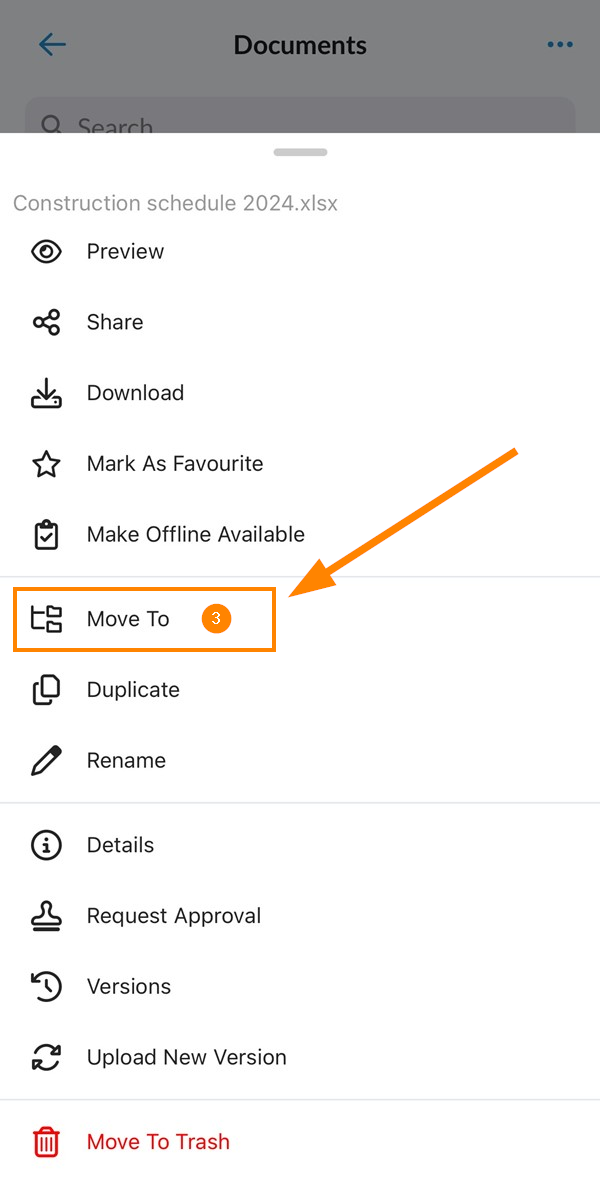600x1199 pixels.
Task: Click the clipboard offline availability icon
Action: (x=46, y=535)
